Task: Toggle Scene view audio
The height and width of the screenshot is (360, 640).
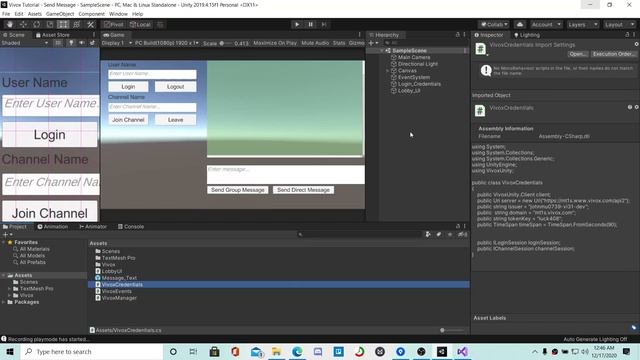Action: coord(82,43)
